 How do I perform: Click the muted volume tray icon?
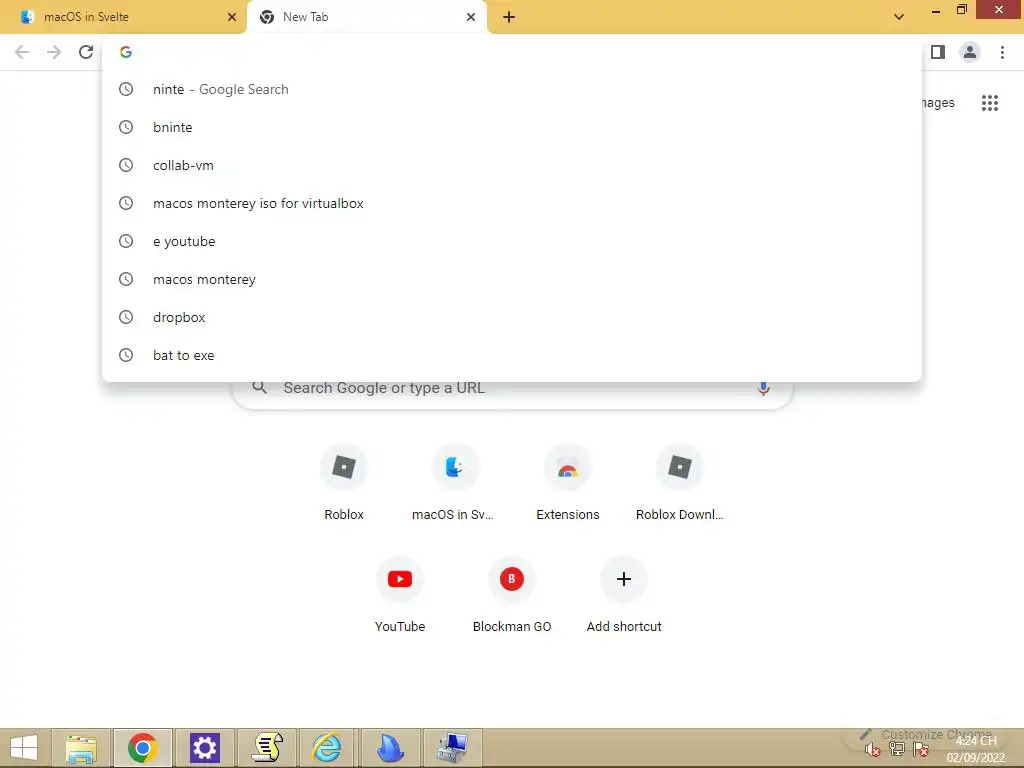click(x=872, y=750)
